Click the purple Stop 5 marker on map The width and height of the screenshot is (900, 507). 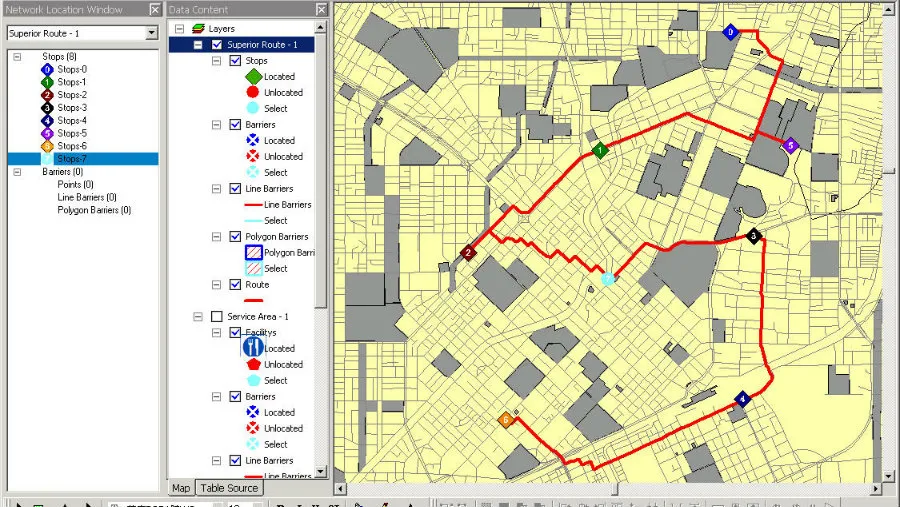click(791, 145)
